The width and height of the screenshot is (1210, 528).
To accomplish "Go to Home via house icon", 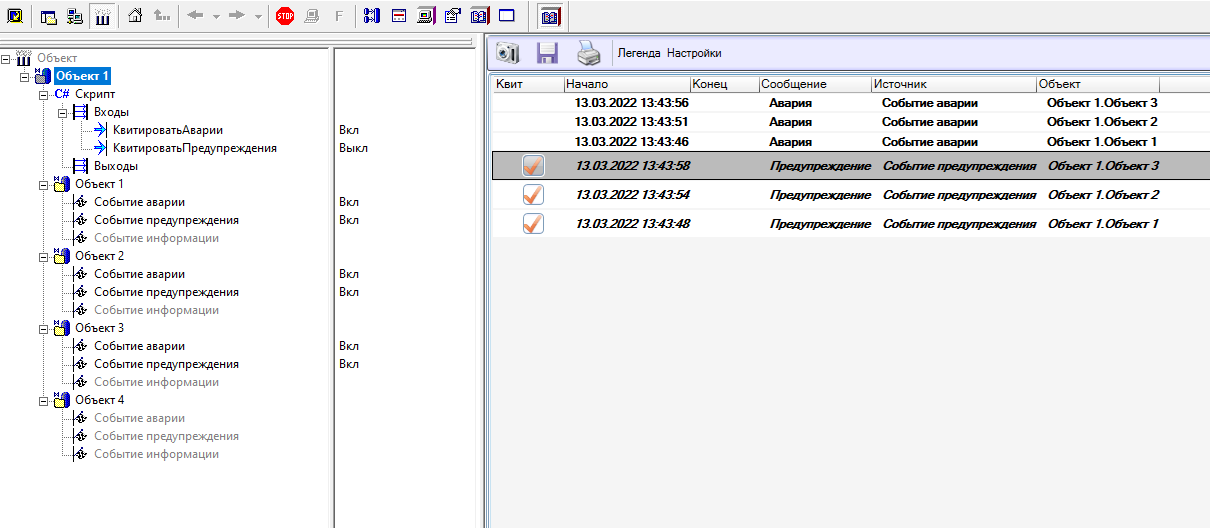I will (x=135, y=16).
